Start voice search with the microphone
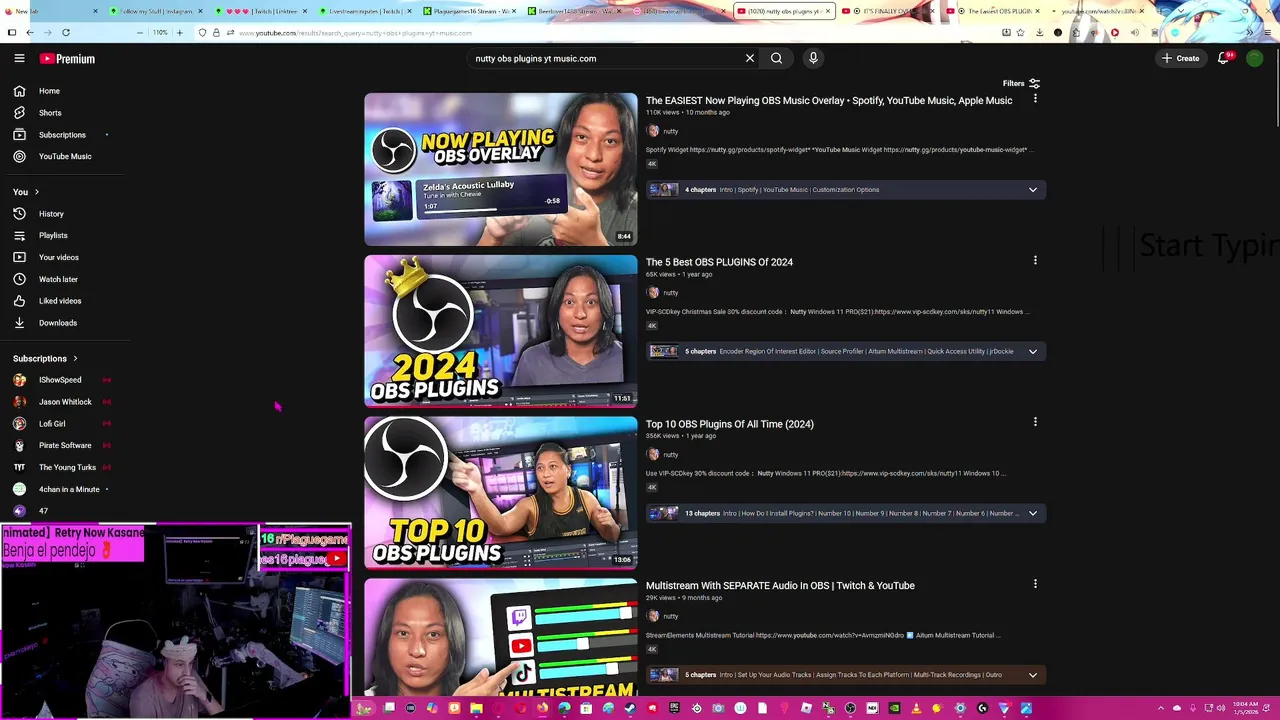Viewport: 1280px width, 720px height. tap(813, 58)
